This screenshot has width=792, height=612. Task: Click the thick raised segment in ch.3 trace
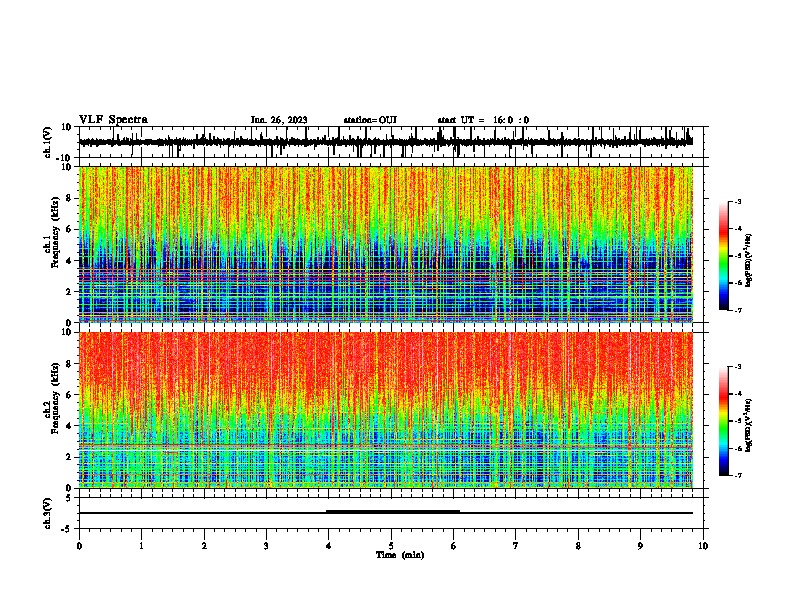tap(393, 511)
